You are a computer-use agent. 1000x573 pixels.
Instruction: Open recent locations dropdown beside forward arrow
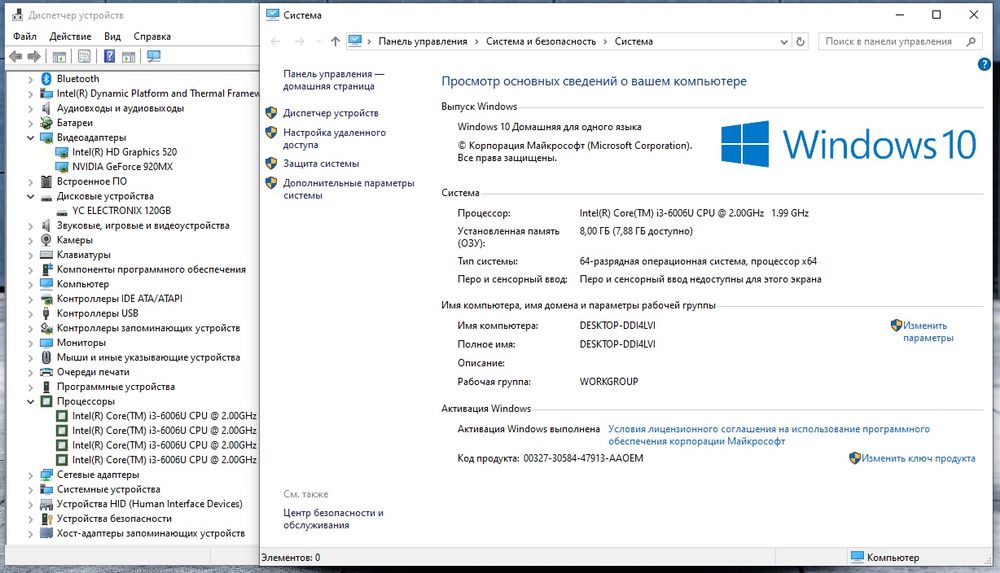tap(318, 41)
